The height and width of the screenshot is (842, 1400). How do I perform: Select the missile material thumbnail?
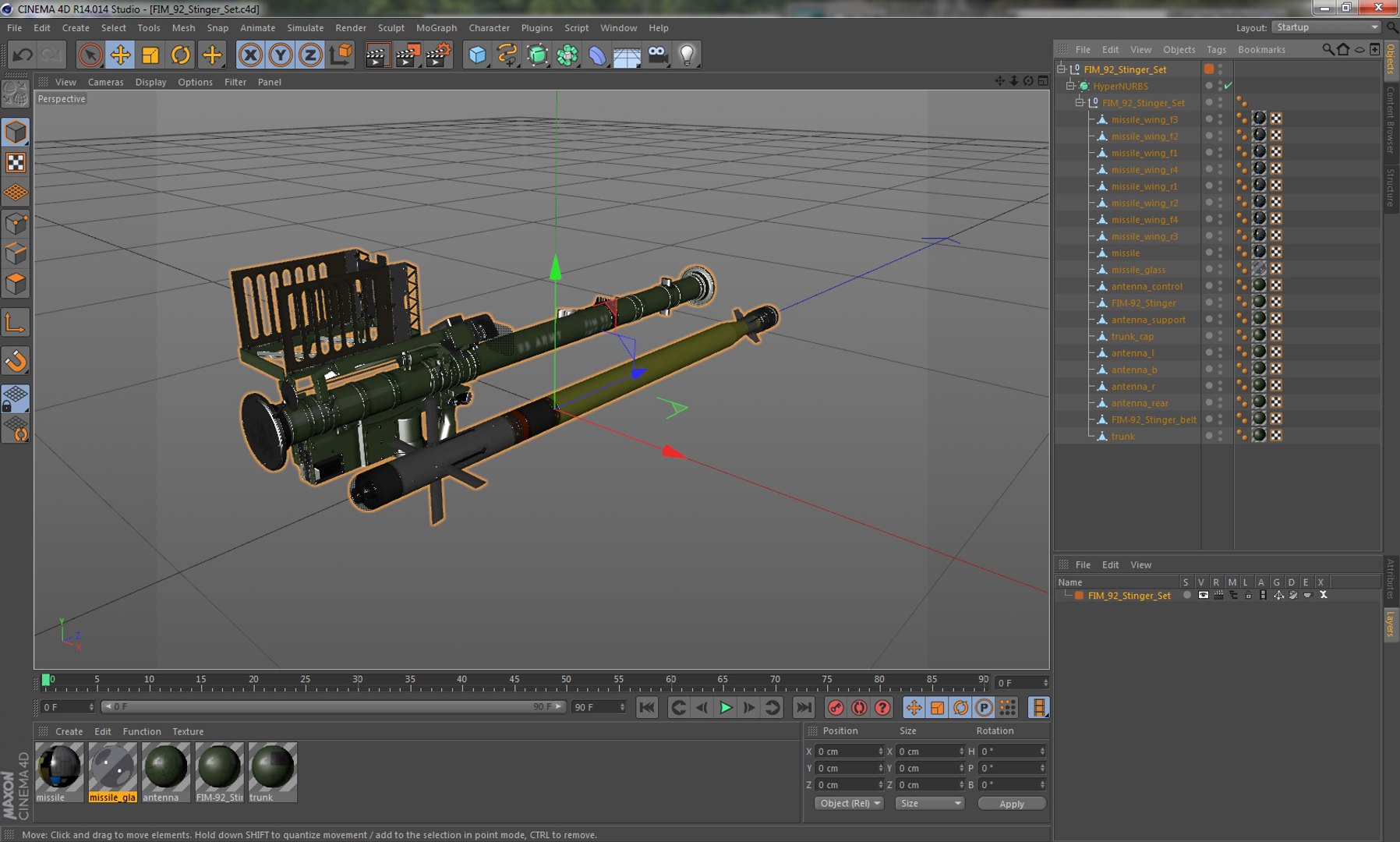point(59,772)
